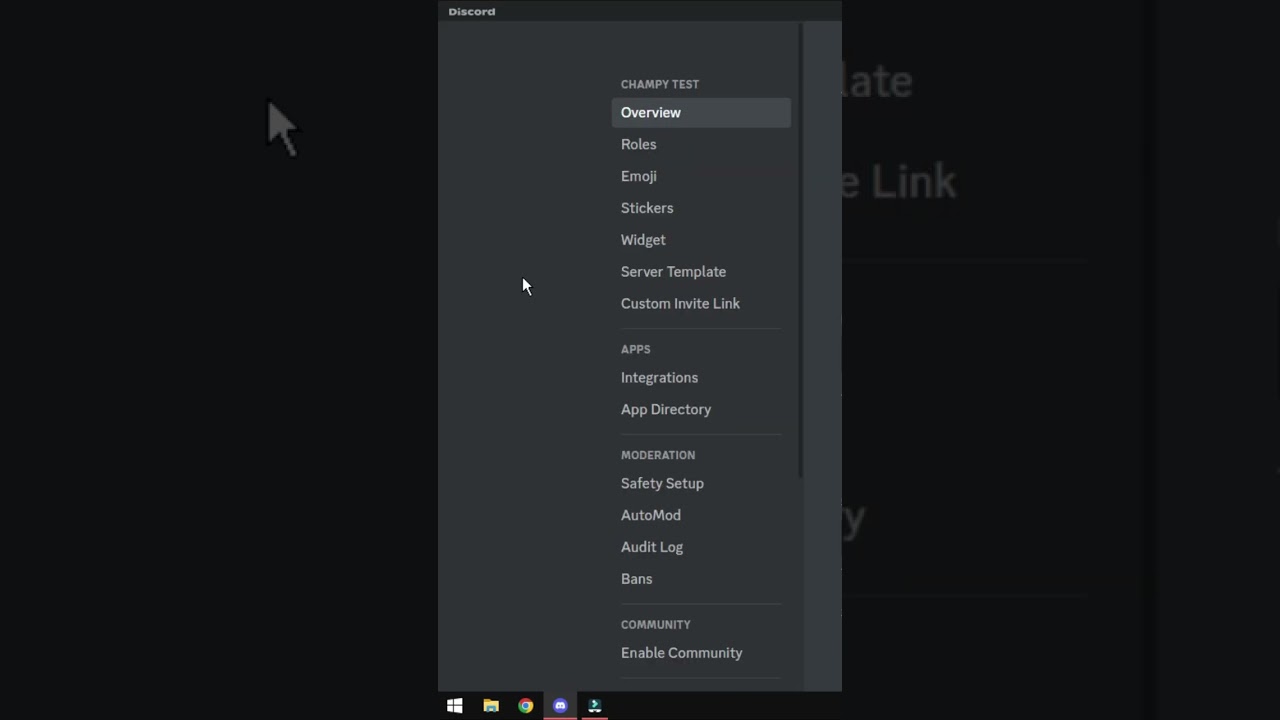This screenshot has height=720, width=1280.
Task: Click the CHAMPY TEST section header
Action: pos(660,85)
